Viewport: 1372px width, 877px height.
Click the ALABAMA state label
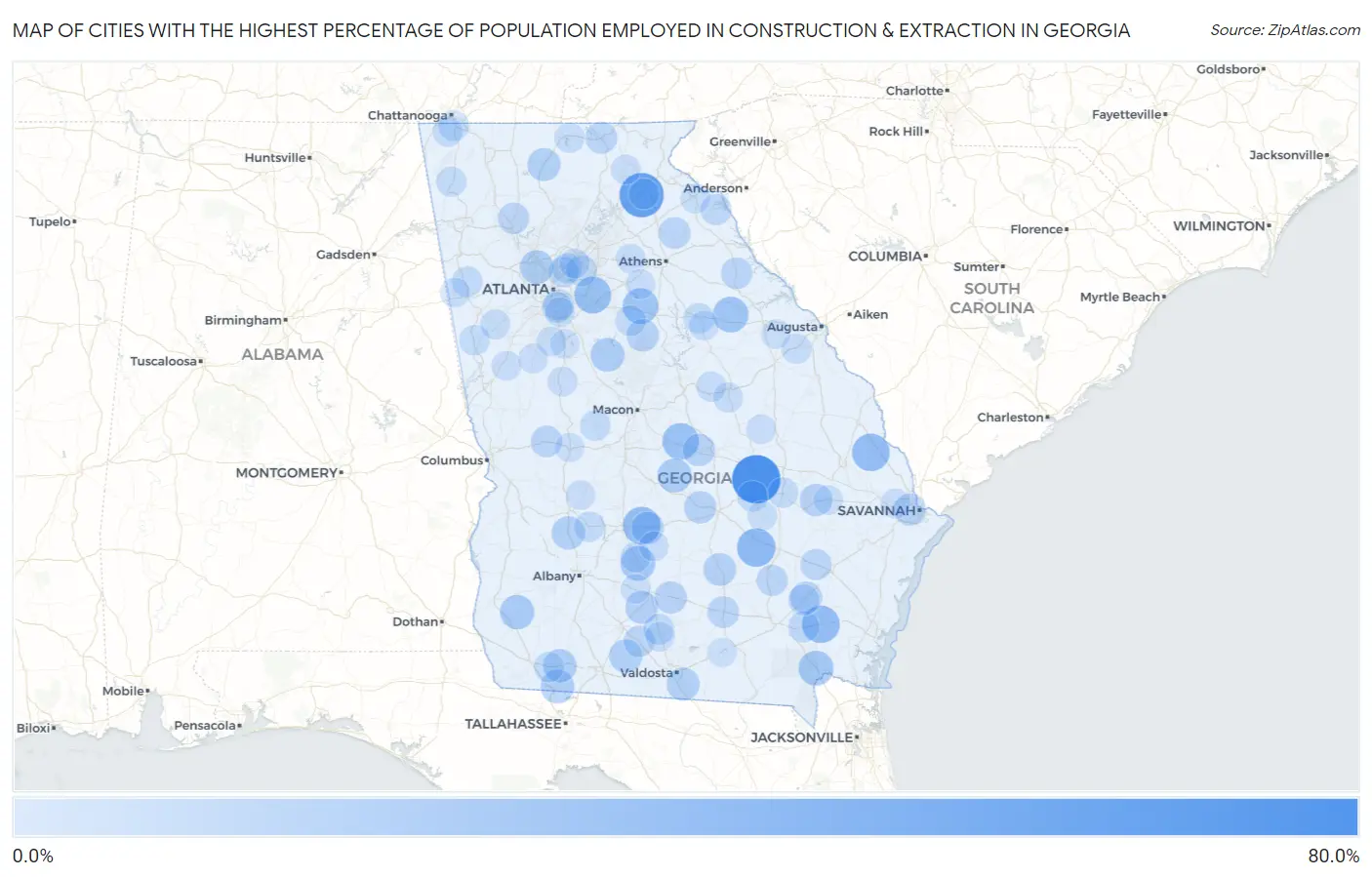point(282,354)
